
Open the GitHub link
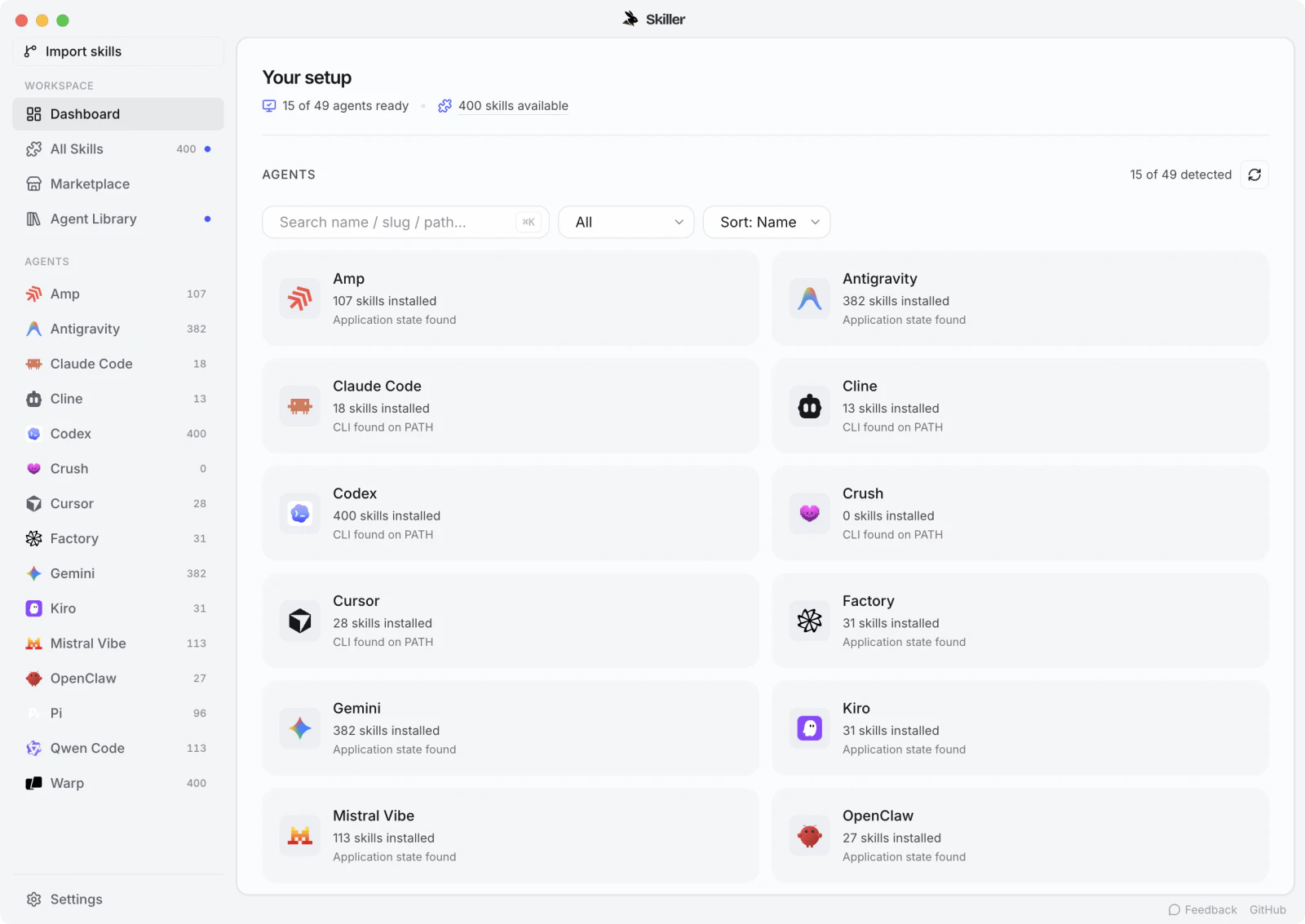pos(1267,910)
